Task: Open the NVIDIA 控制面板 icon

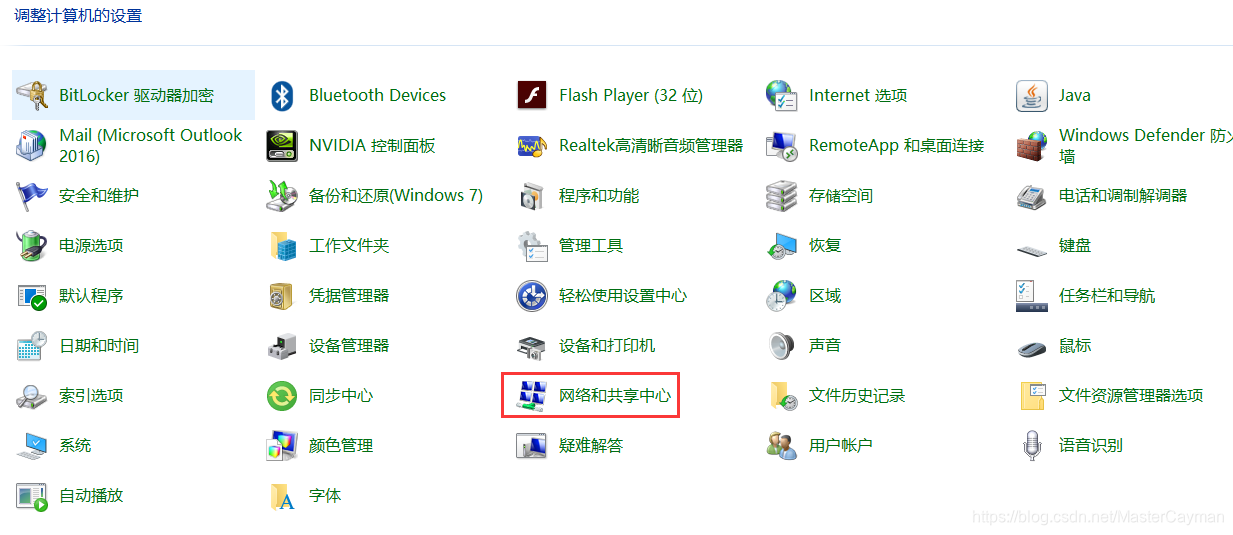Action: (282, 146)
